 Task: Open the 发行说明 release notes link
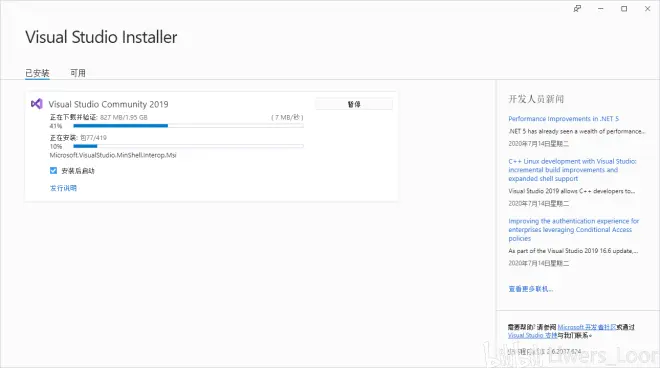pos(63,188)
